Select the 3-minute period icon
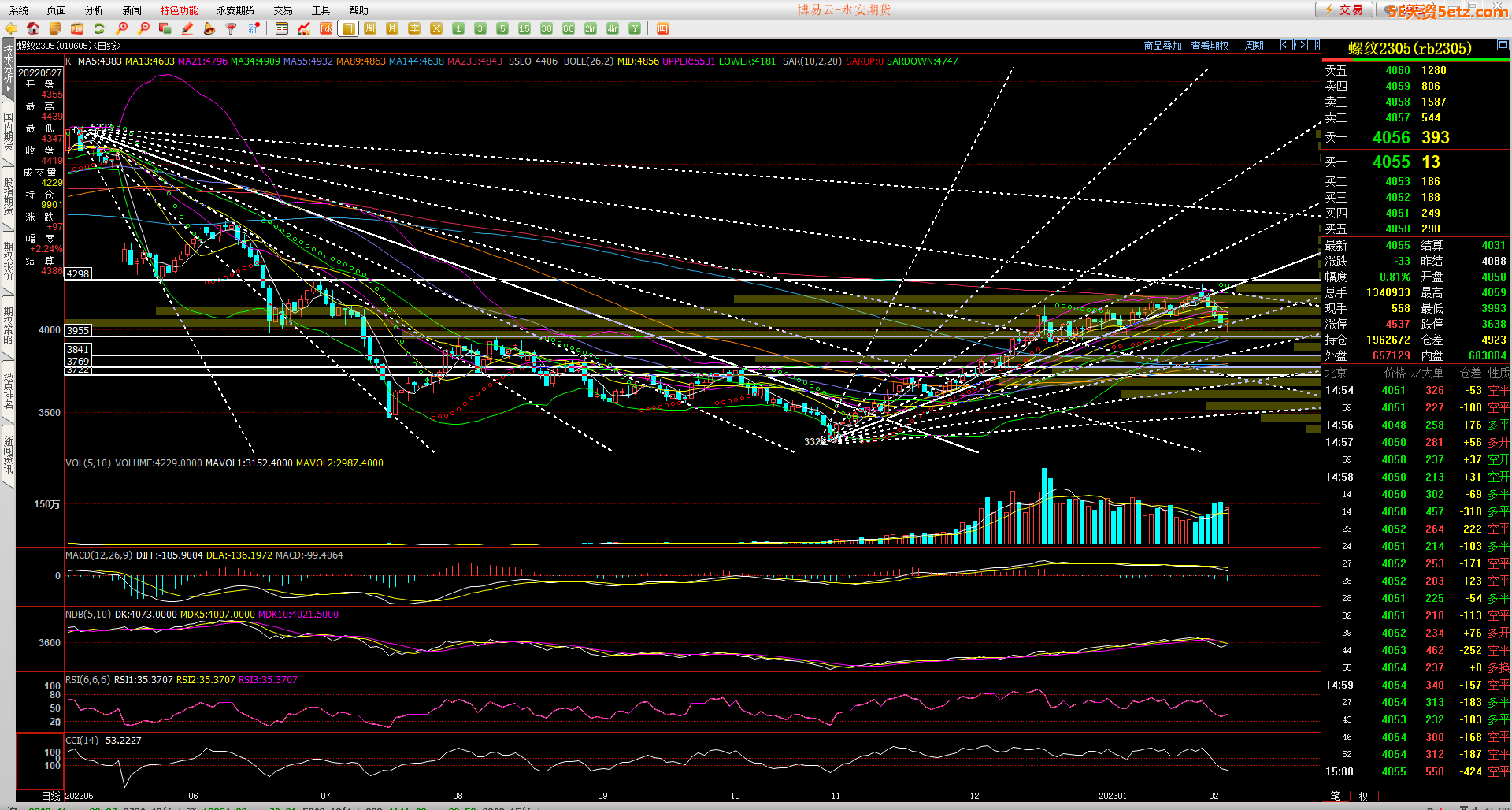 click(480, 28)
